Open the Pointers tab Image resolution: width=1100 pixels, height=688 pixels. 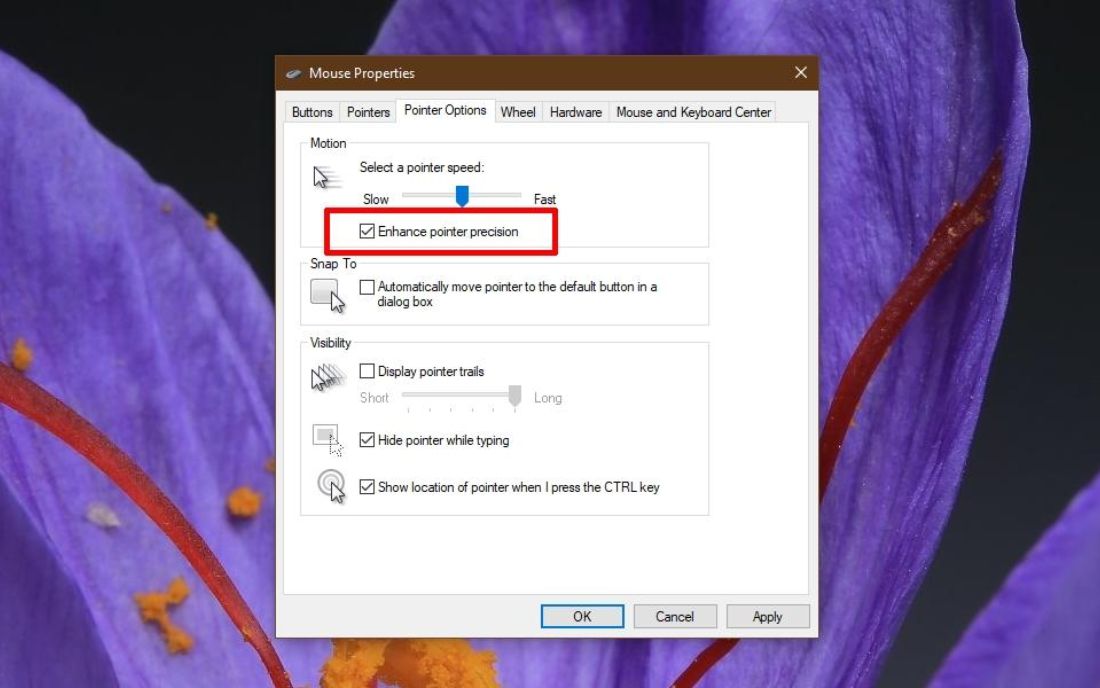click(368, 112)
